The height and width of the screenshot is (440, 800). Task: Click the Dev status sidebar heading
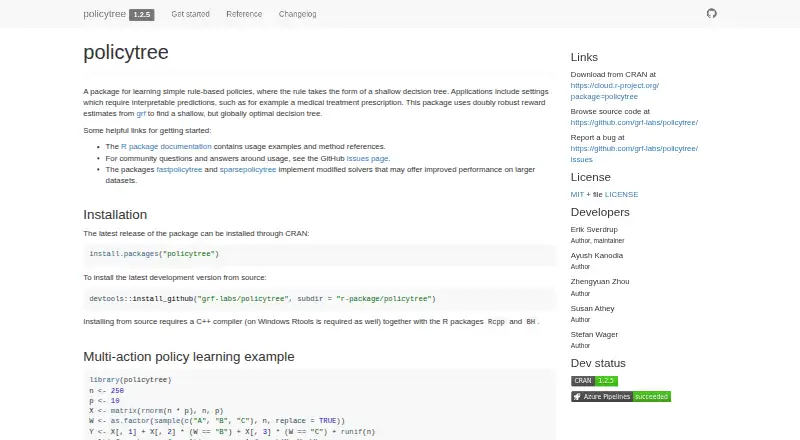(598, 363)
